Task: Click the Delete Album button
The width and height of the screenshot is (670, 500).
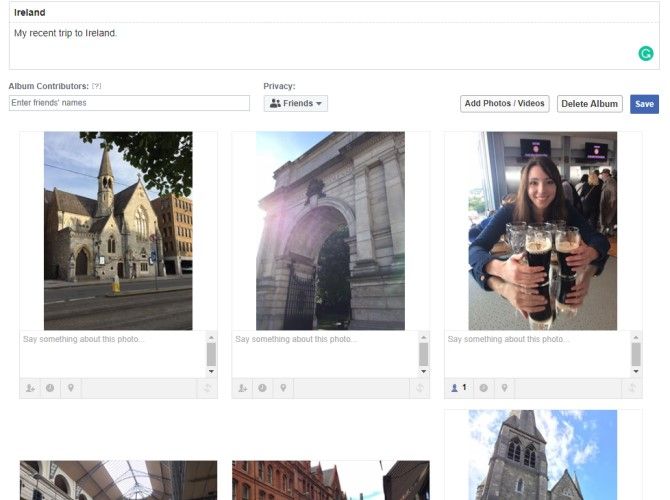Action: coord(589,104)
